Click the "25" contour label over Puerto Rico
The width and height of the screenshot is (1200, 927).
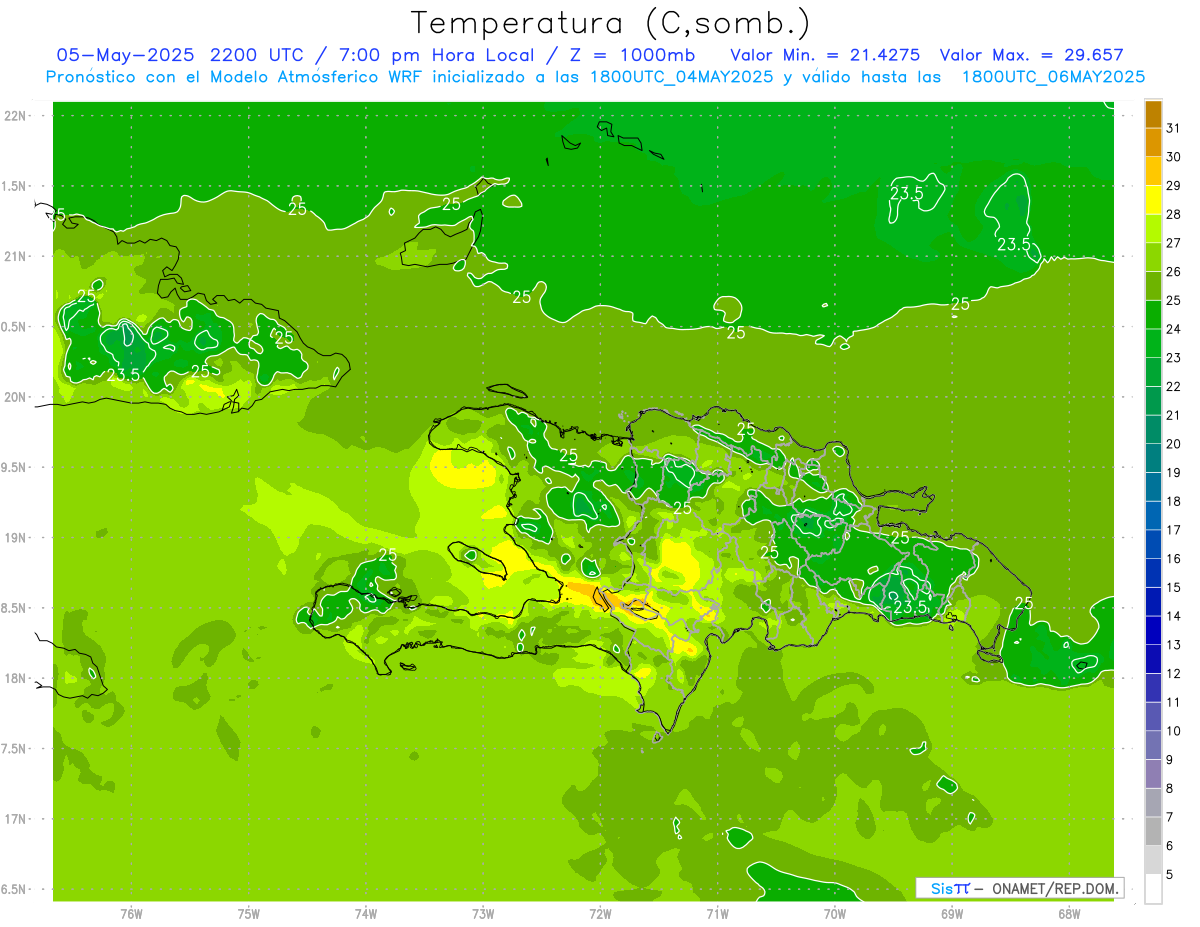coord(1024,603)
